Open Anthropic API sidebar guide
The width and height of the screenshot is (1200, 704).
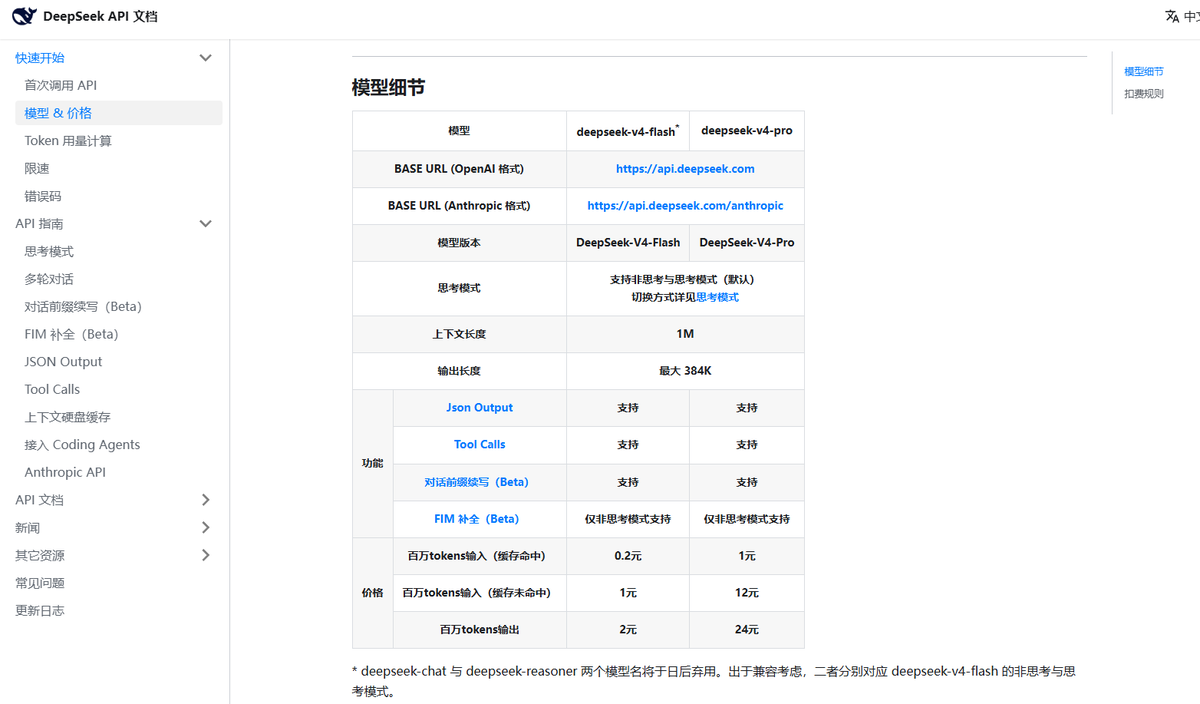[x=65, y=472]
